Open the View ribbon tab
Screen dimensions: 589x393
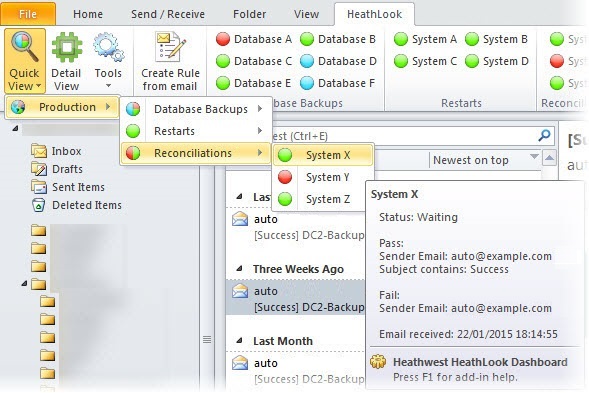pos(307,14)
